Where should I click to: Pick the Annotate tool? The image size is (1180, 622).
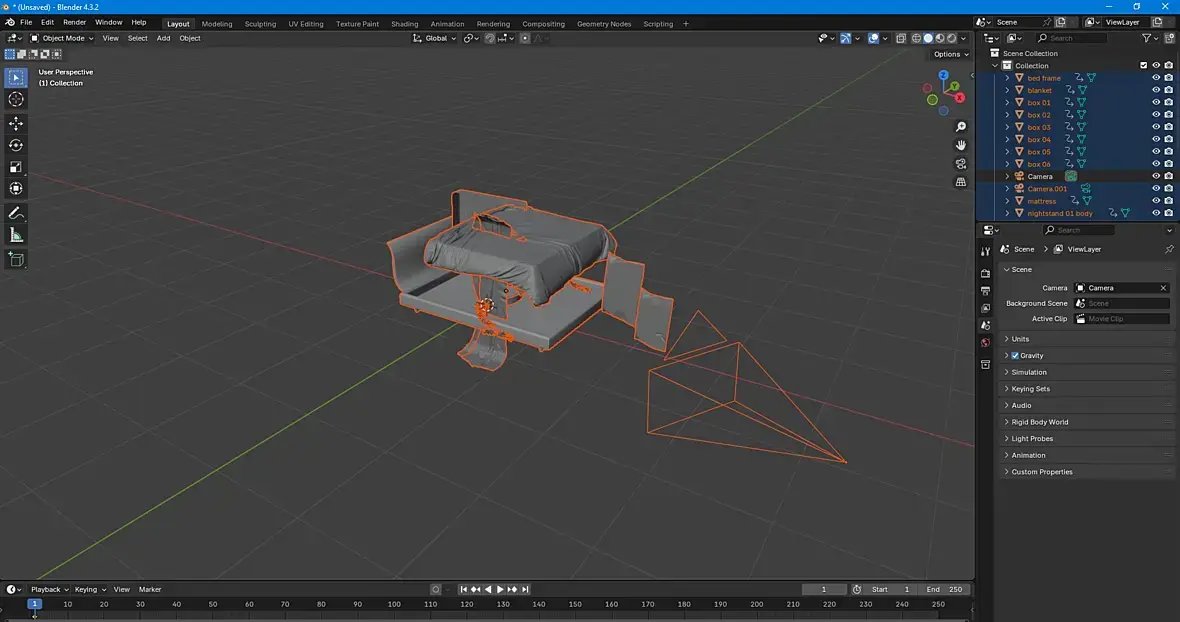(16, 214)
